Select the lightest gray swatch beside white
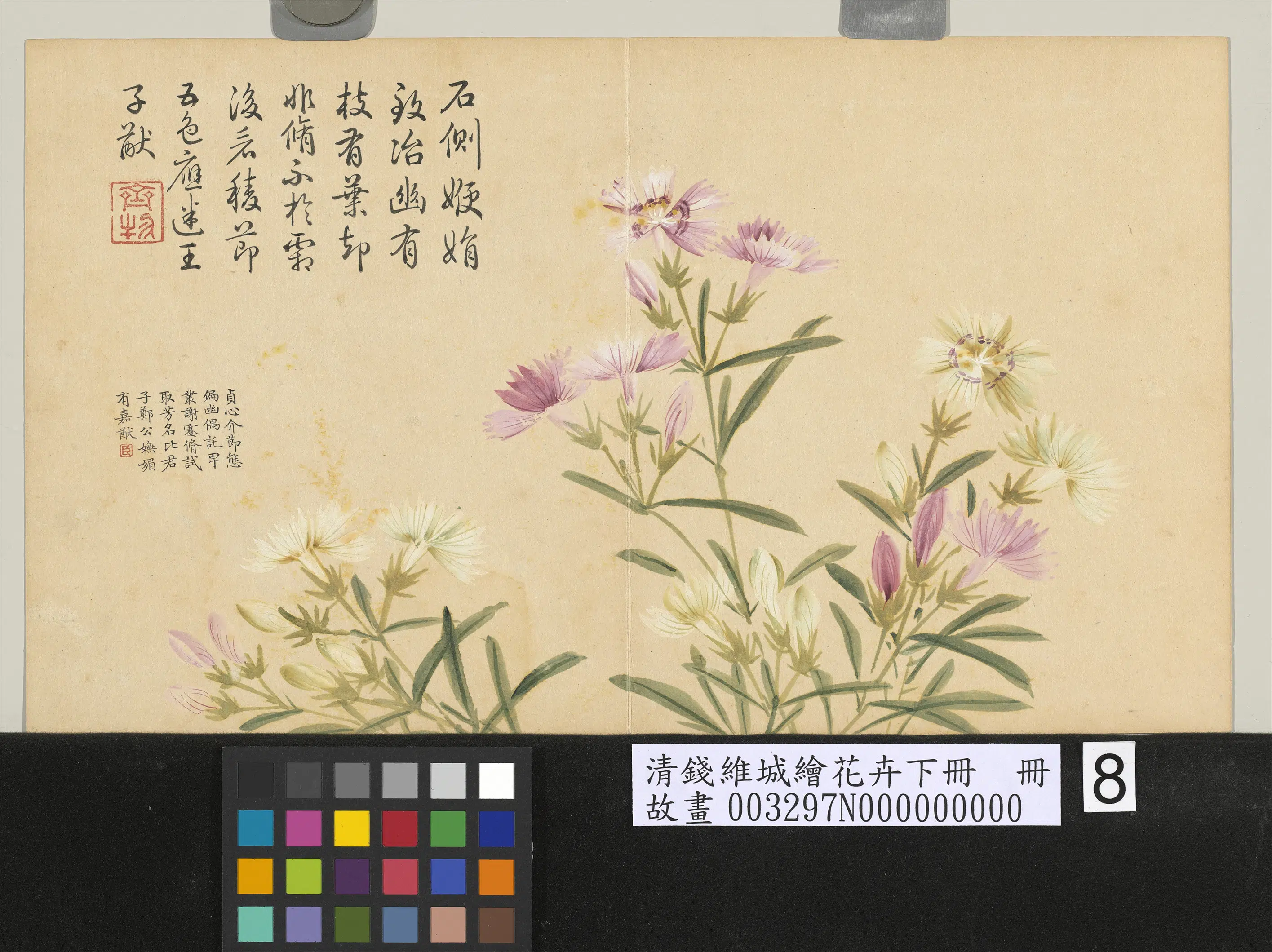Viewport: 1272px width, 952px height. click(x=448, y=780)
